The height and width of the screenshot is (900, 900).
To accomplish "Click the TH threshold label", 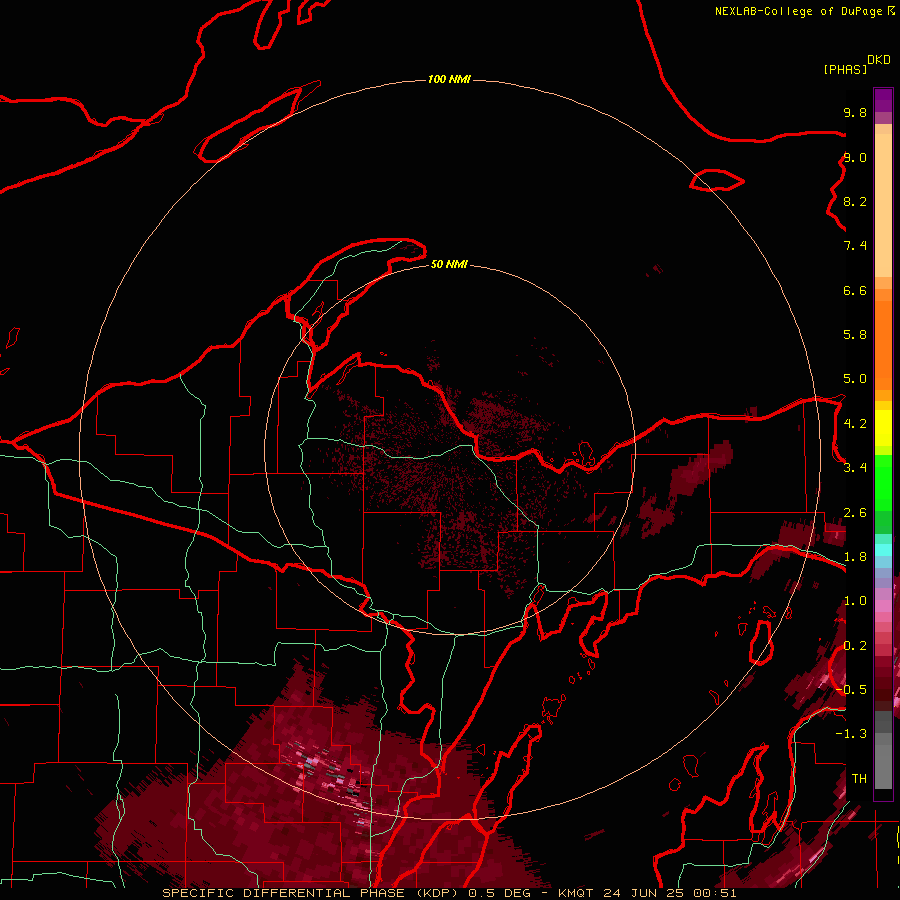I will pyautogui.click(x=859, y=779).
